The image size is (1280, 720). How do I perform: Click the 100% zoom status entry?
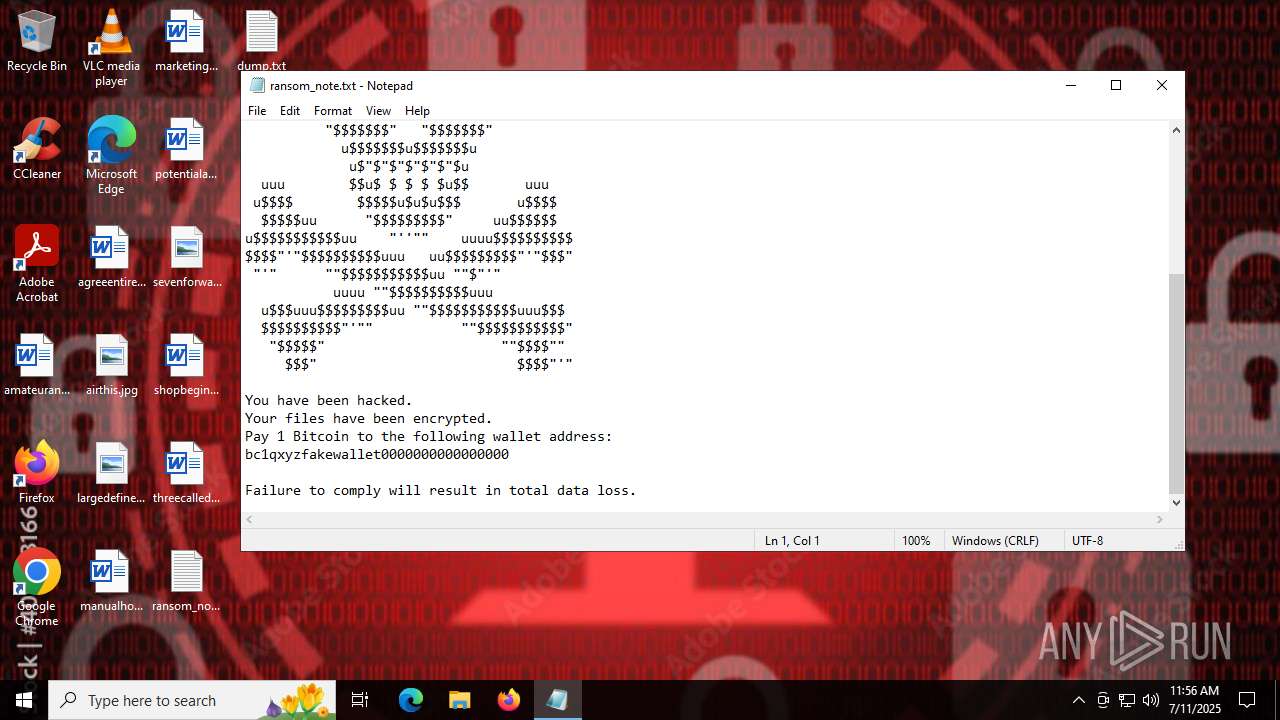coord(916,541)
